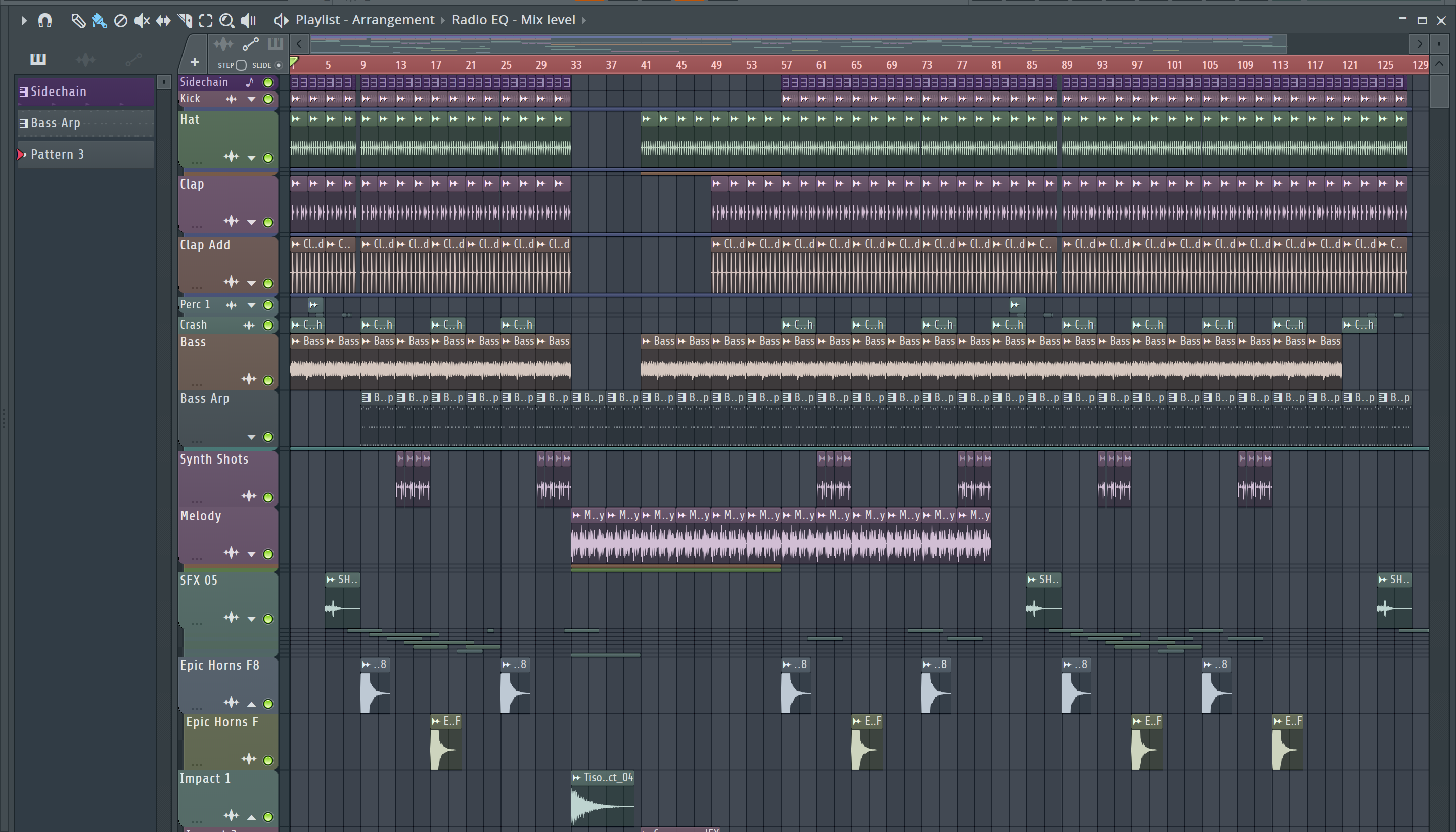Mute the Clap track

tap(268, 222)
